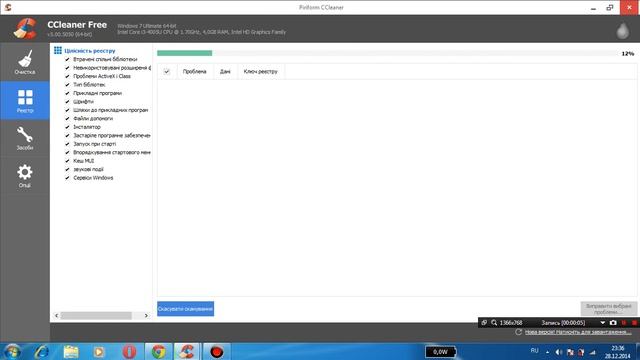The image size is (640, 360).
Task: Open the Нова версія download link
Action: 578,332
